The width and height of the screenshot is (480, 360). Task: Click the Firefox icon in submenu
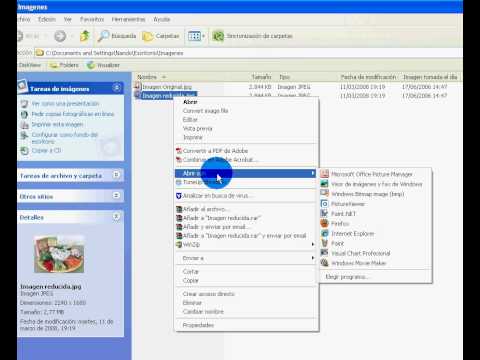[324, 223]
